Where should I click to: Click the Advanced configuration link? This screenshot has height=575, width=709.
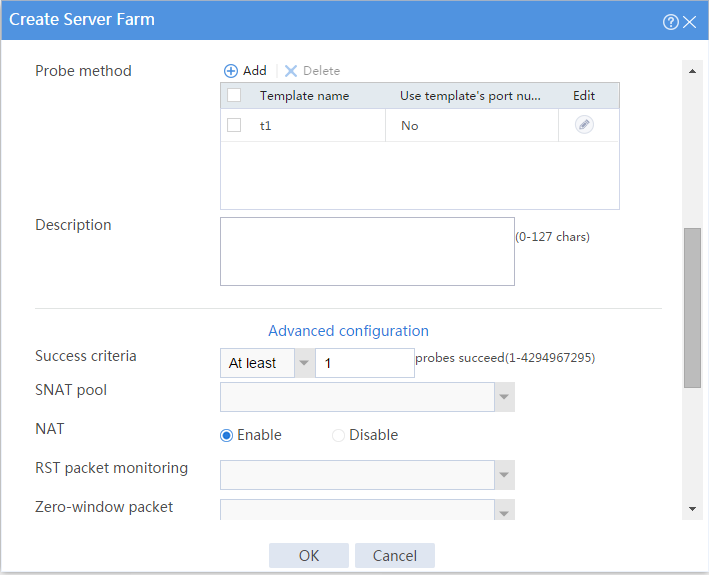[x=349, y=331]
